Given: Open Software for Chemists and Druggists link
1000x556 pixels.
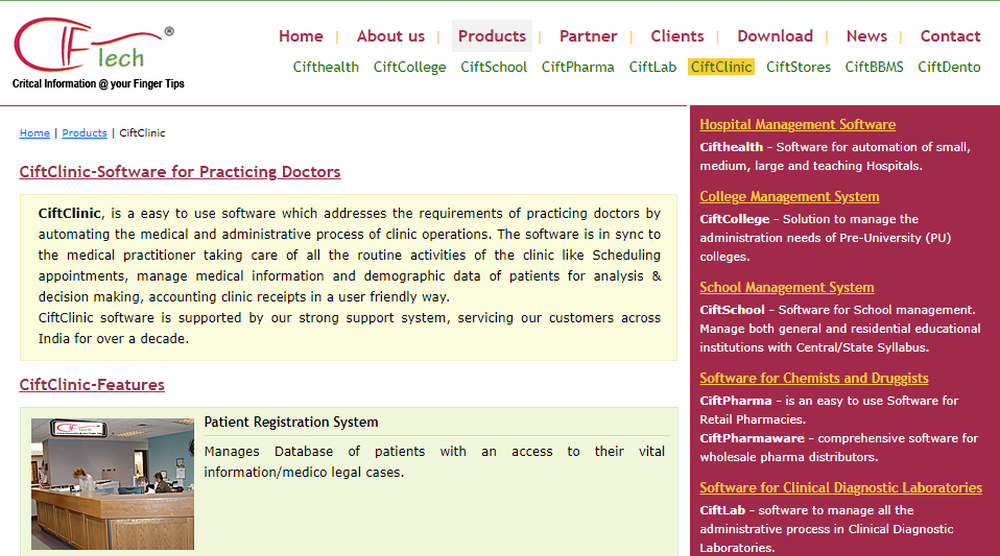Looking at the screenshot, I should click(x=814, y=378).
